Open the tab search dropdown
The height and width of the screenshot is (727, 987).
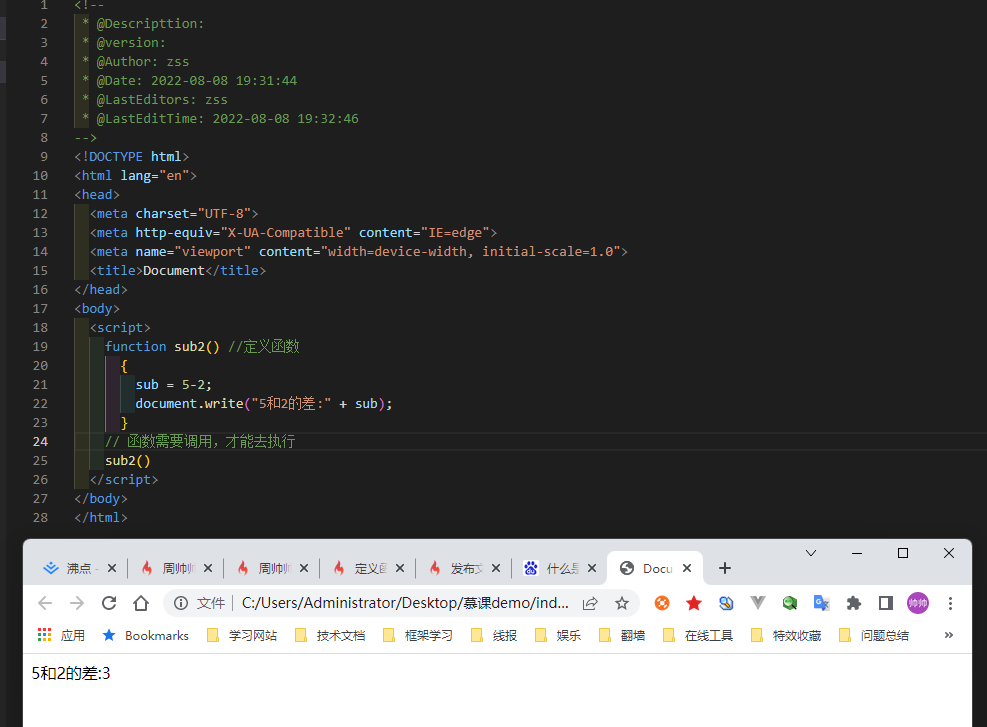811,553
